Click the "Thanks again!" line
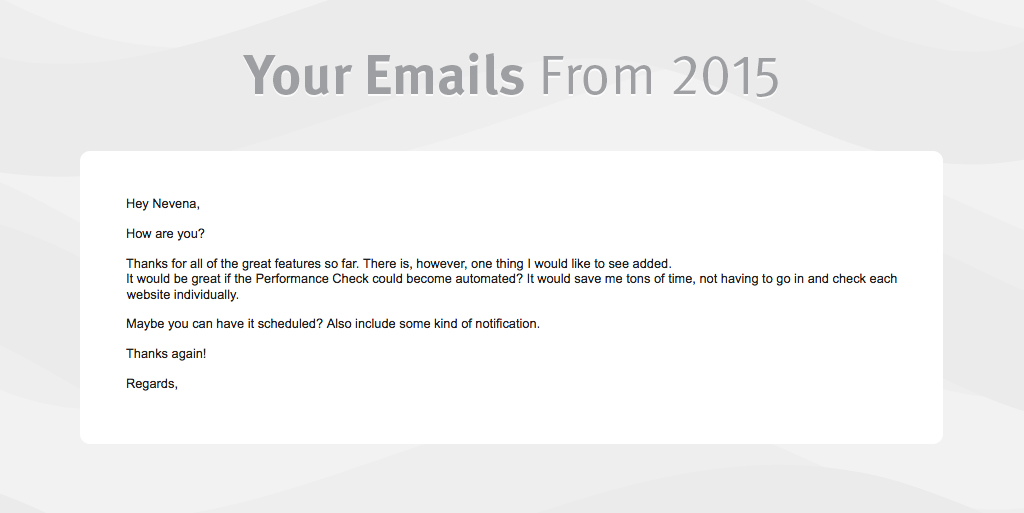 point(166,353)
